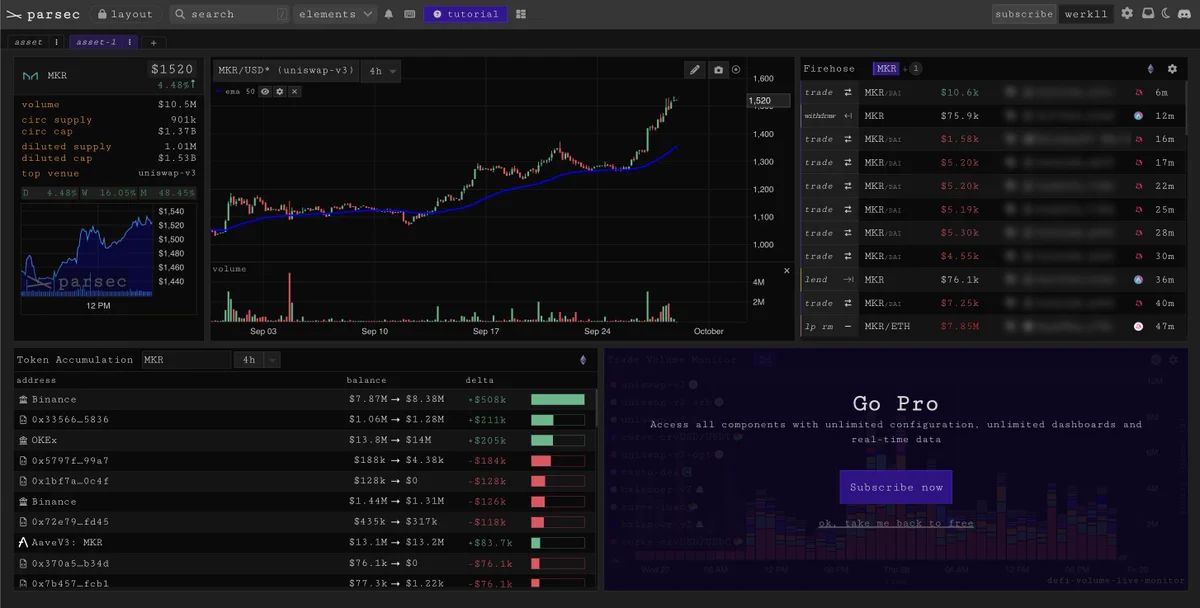The image size is (1200, 608).
Task: Open ema 50 indicator settings gear
Action: 280,91
